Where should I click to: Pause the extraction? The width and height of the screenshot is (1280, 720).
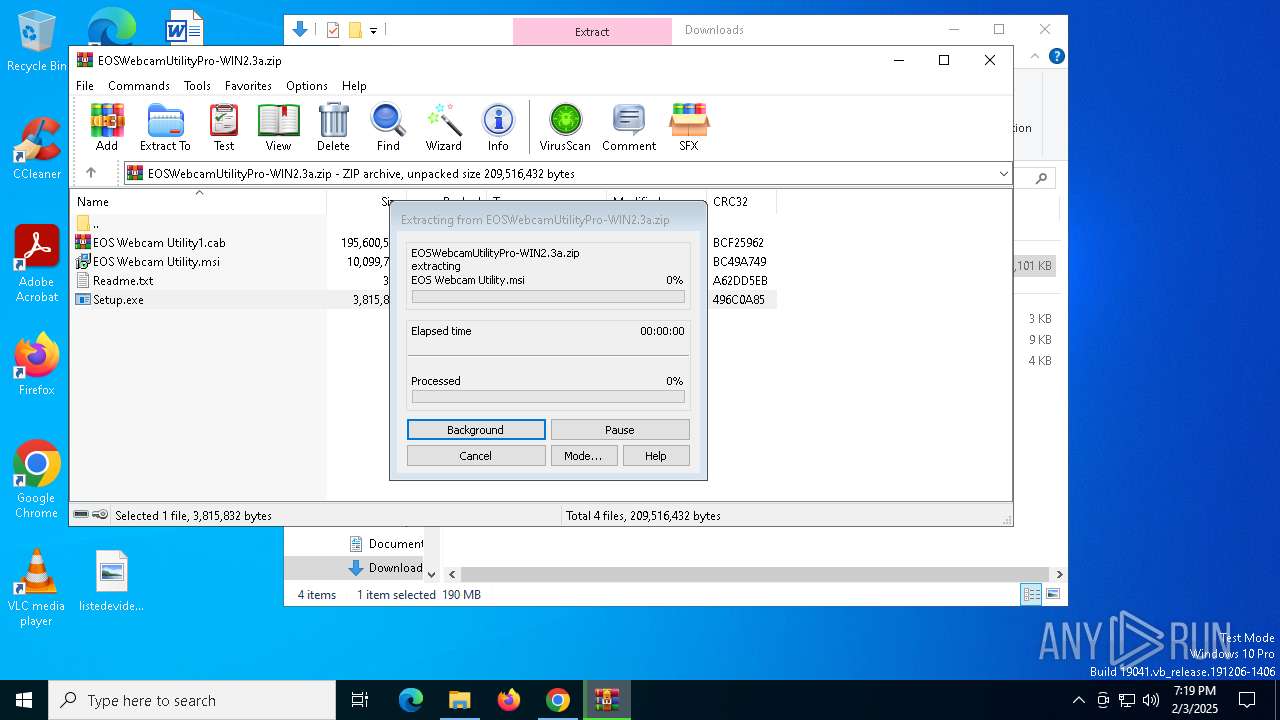coord(620,430)
